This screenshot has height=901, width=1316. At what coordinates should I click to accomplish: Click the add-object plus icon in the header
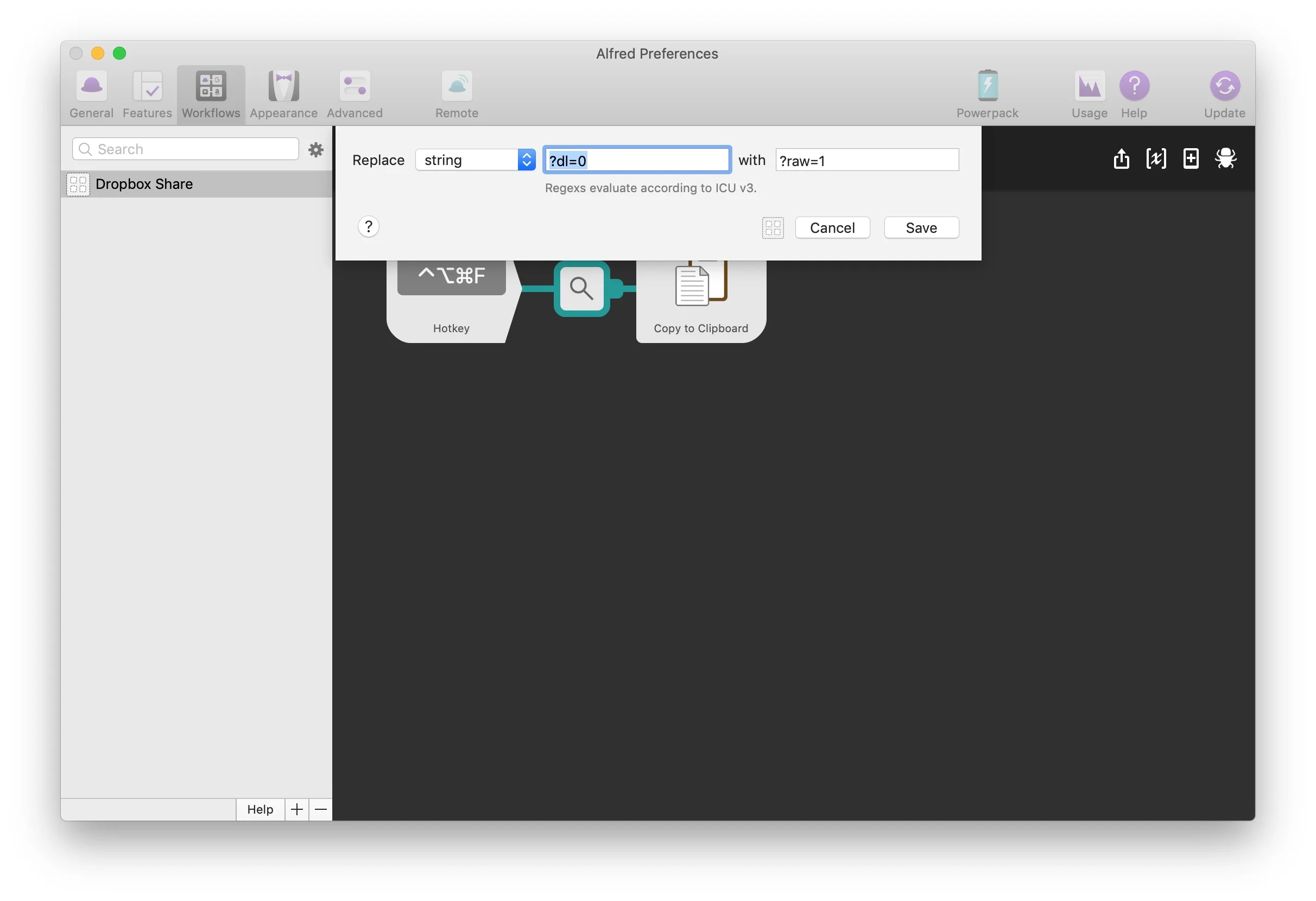pyautogui.click(x=1191, y=158)
